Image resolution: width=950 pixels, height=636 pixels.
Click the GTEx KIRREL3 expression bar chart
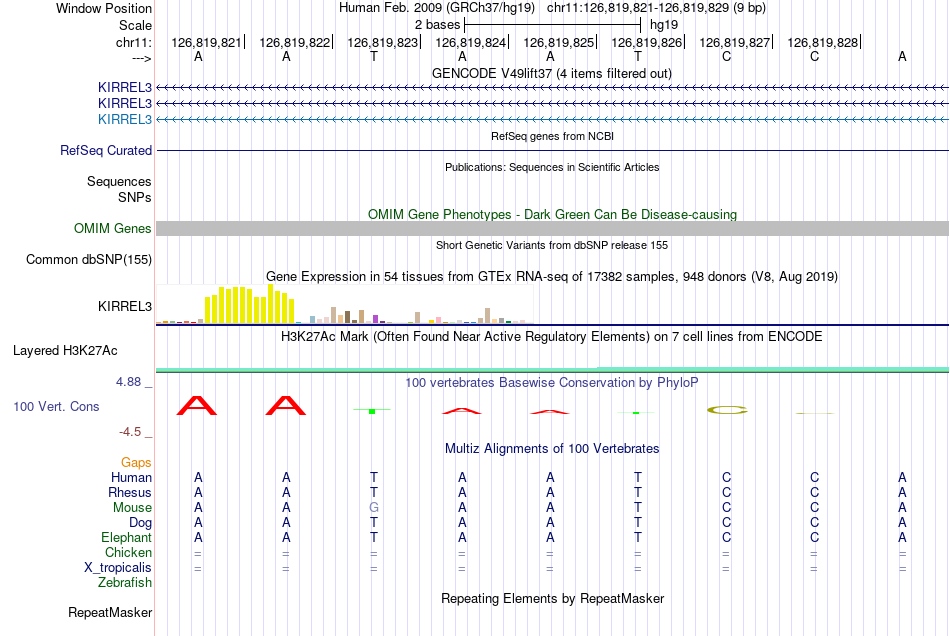point(344,304)
